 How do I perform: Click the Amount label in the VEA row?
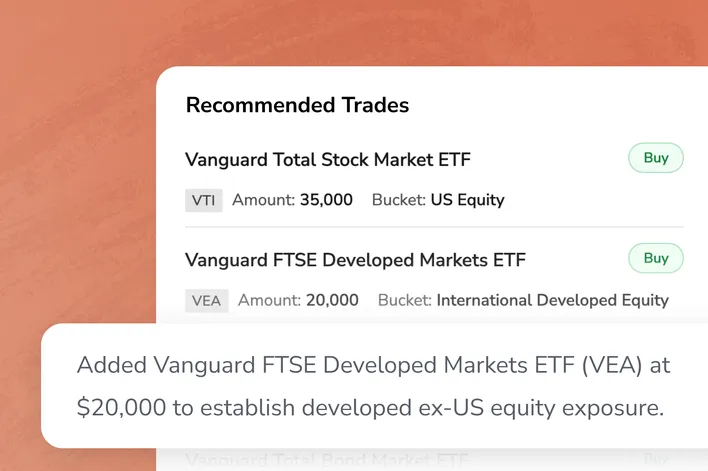coord(270,300)
